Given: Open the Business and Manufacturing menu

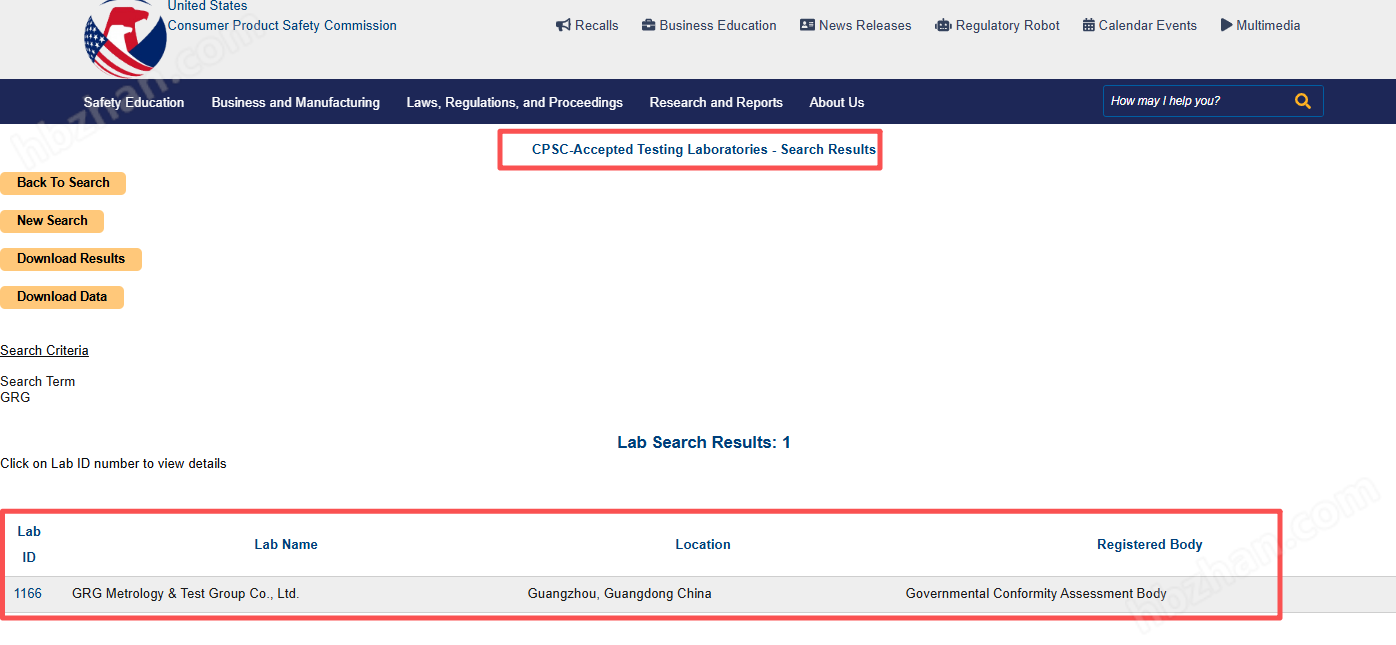Looking at the screenshot, I should click(295, 102).
